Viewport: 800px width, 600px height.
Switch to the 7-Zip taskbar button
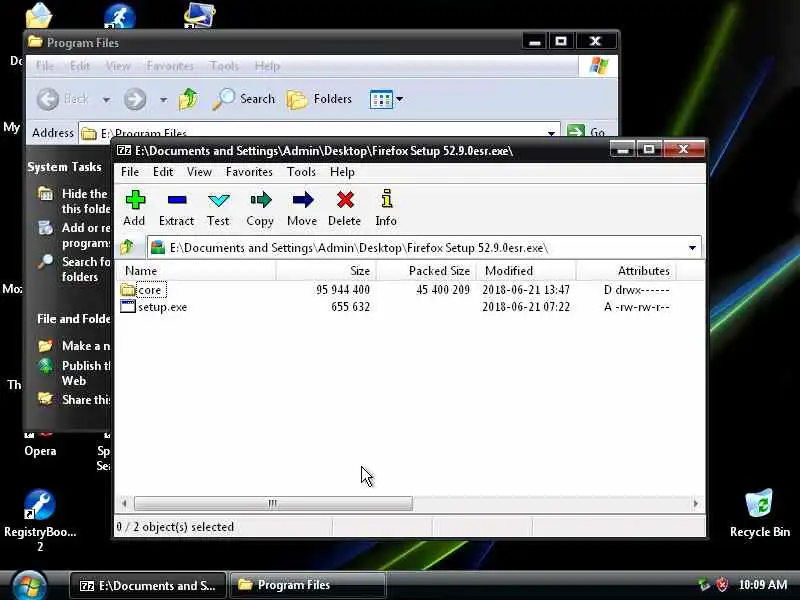148,585
